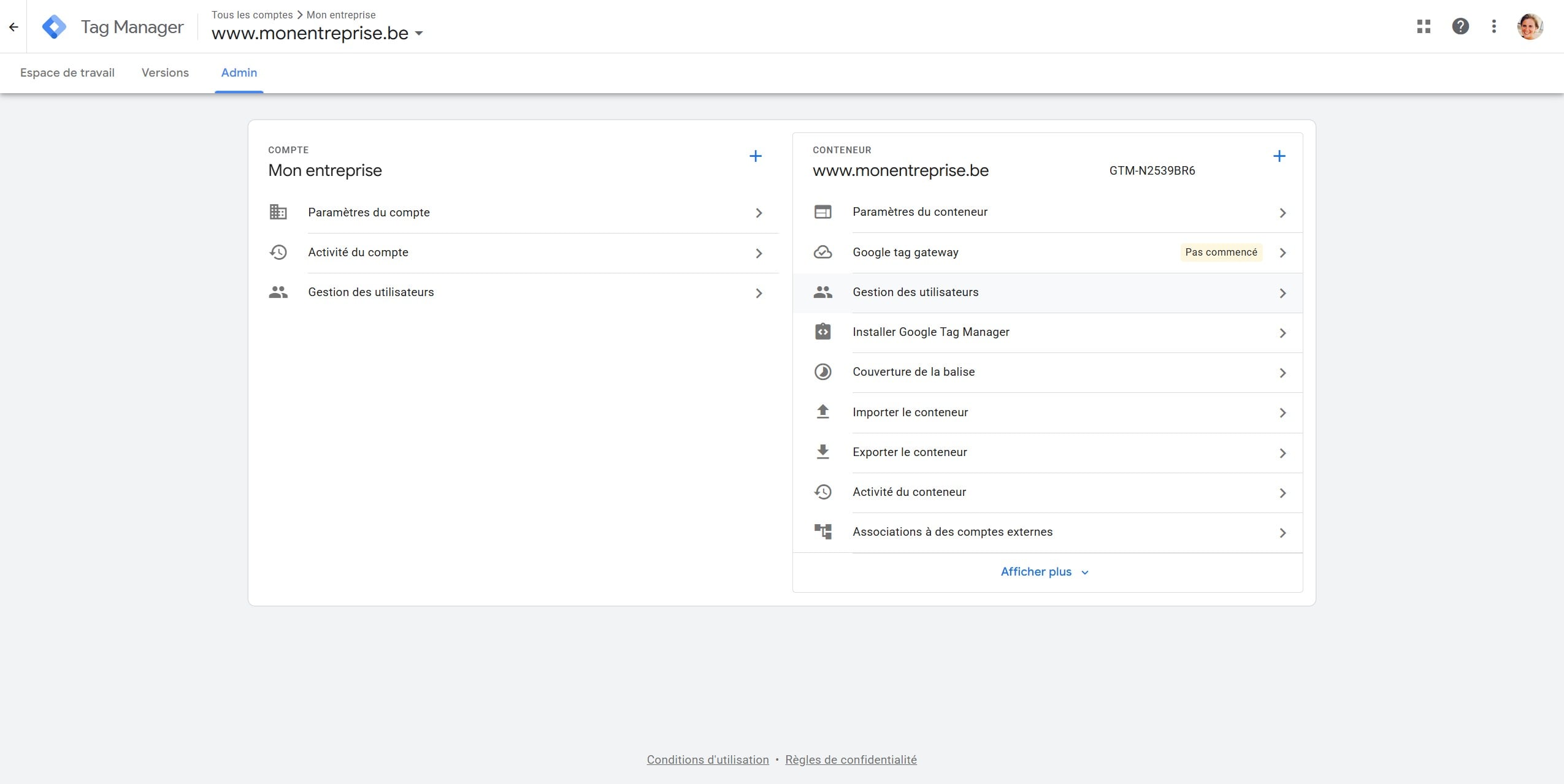Click chevron on Couverture de la balise row
The image size is (1564, 784).
coord(1282,373)
